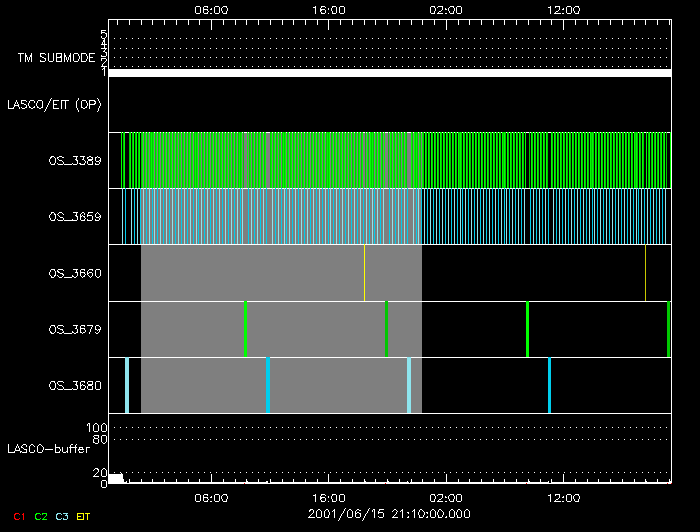Click the white TM SUBMODE level bar
The width and height of the screenshot is (700, 532).
(x=389, y=73)
